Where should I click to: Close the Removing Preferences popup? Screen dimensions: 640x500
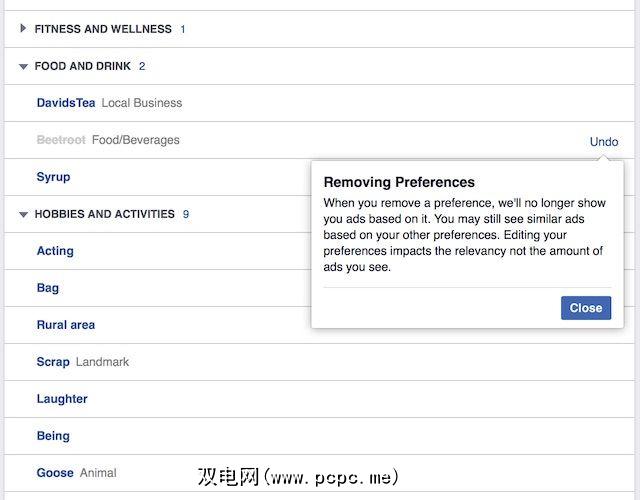[585, 308]
